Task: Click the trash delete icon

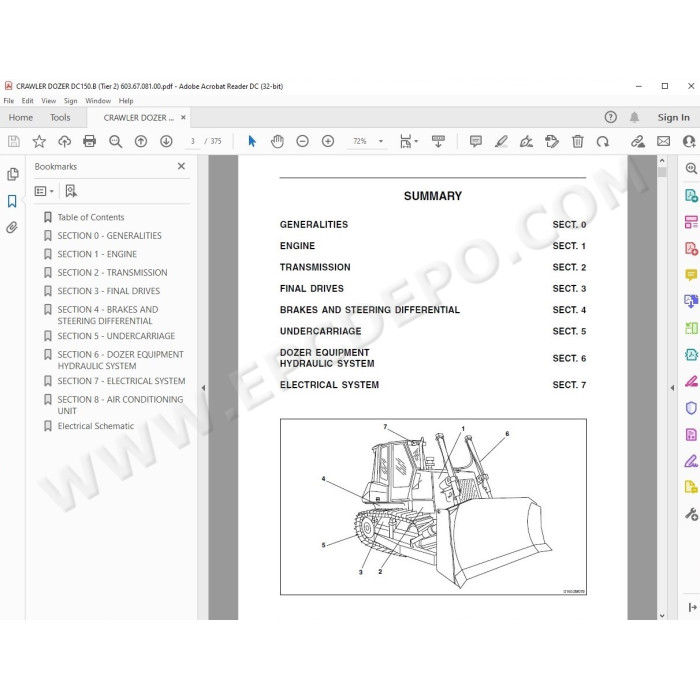Action: 578,142
